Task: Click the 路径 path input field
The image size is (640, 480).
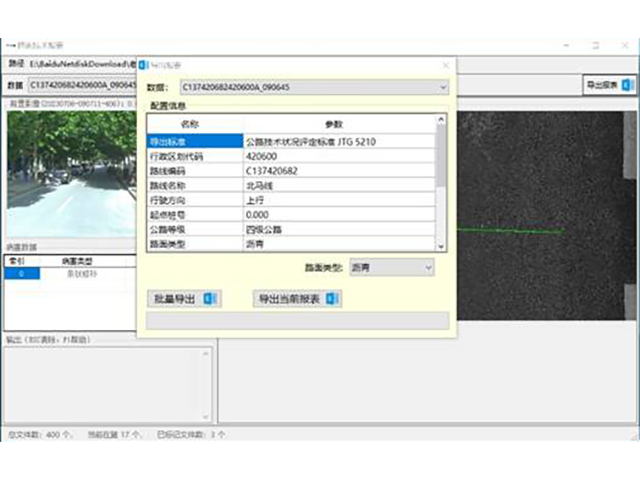Action: coord(80,63)
